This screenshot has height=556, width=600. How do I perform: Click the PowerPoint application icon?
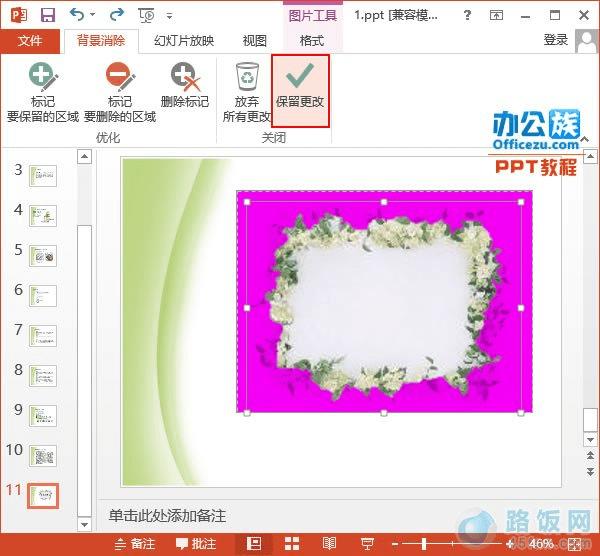[18, 16]
